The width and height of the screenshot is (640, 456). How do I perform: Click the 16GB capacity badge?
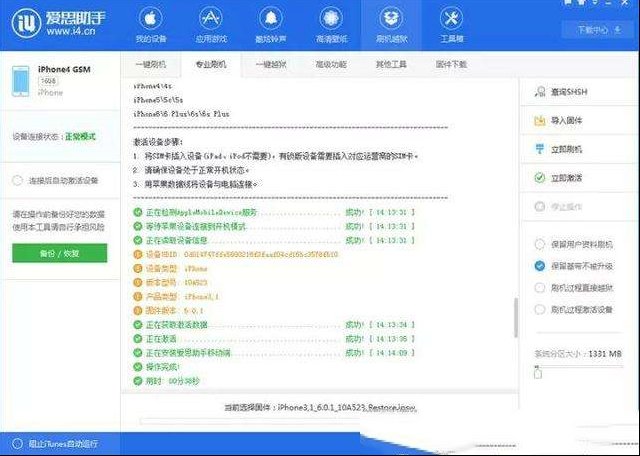click(x=48, y=81)
